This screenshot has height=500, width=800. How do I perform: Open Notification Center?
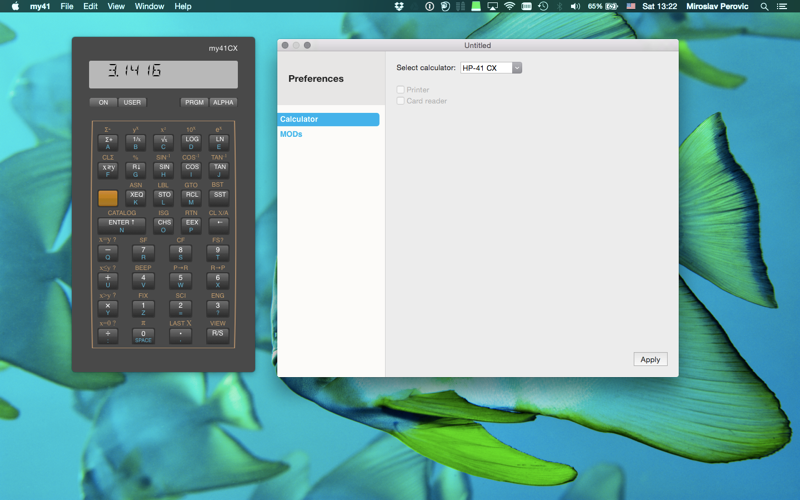point(782,6)
